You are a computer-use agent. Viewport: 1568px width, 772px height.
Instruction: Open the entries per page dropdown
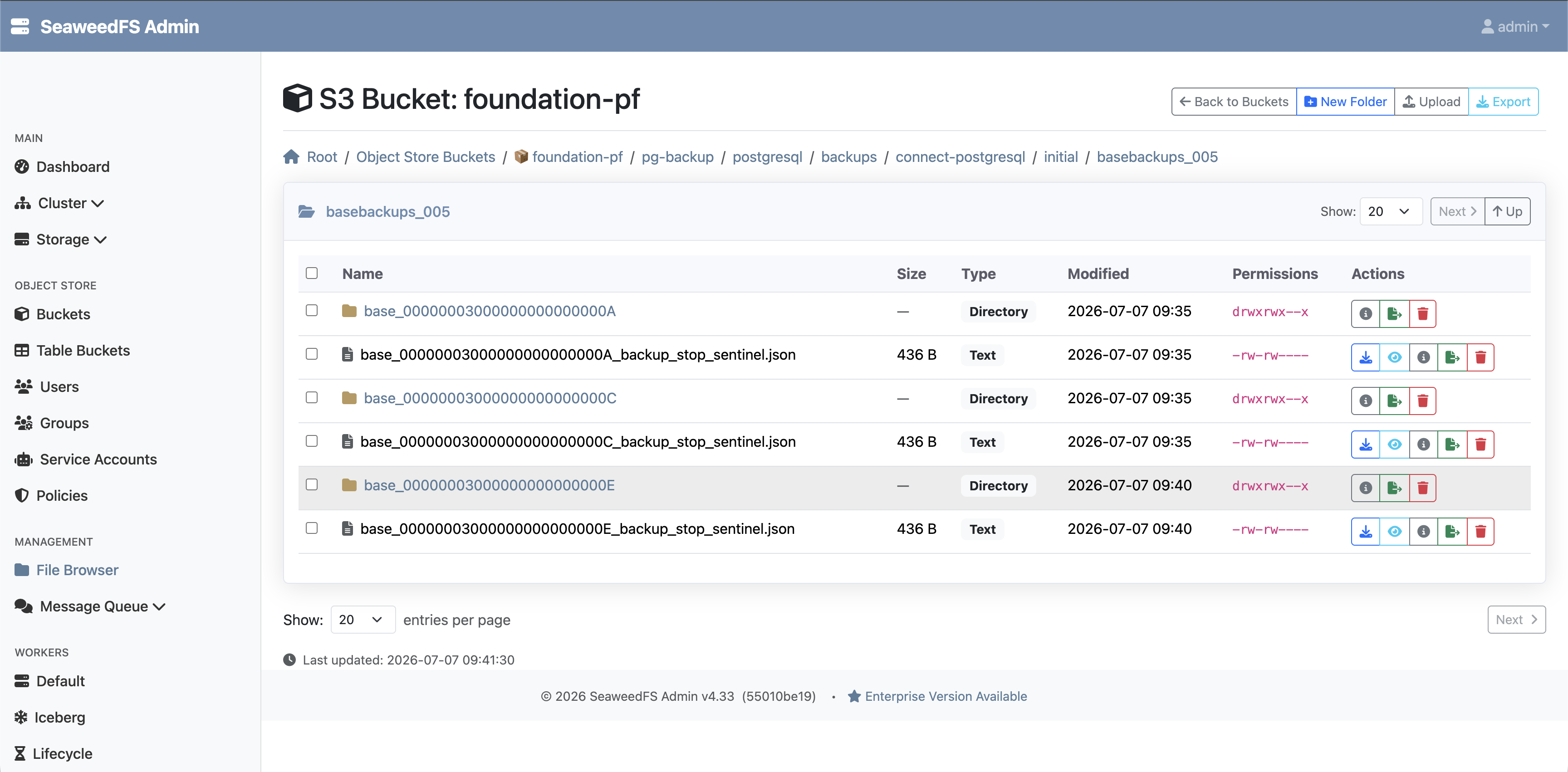(363, 619)
